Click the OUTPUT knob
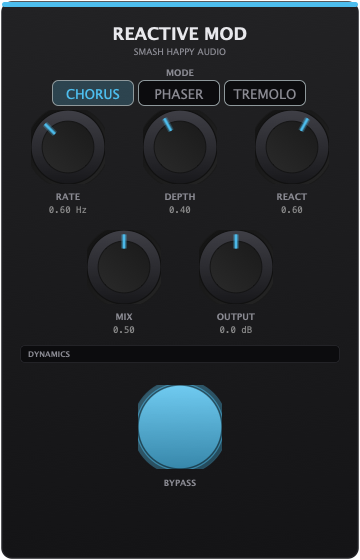The image size is (360, 560). [236, 267]
